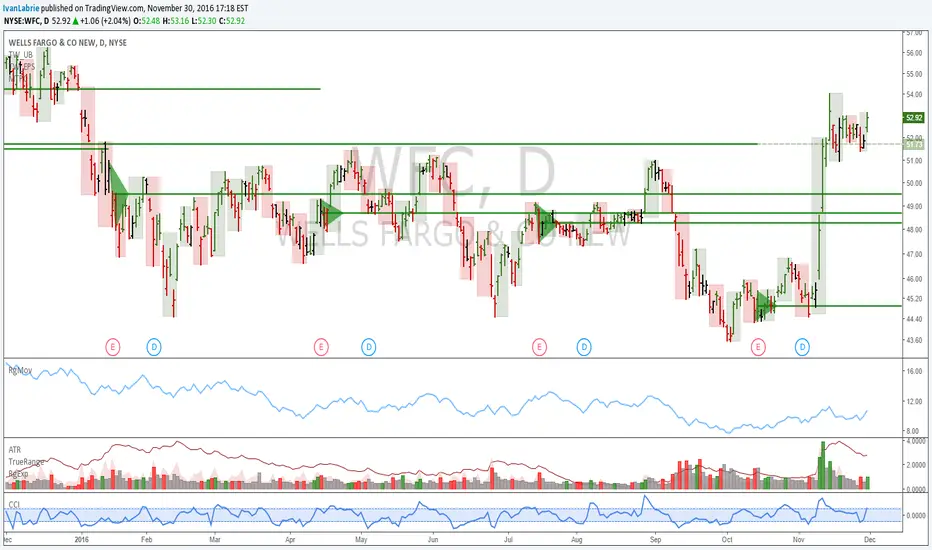Click the WELLS FARGO & CO NEW, D, NYSE legend title
932x550 pixels.
67,43
